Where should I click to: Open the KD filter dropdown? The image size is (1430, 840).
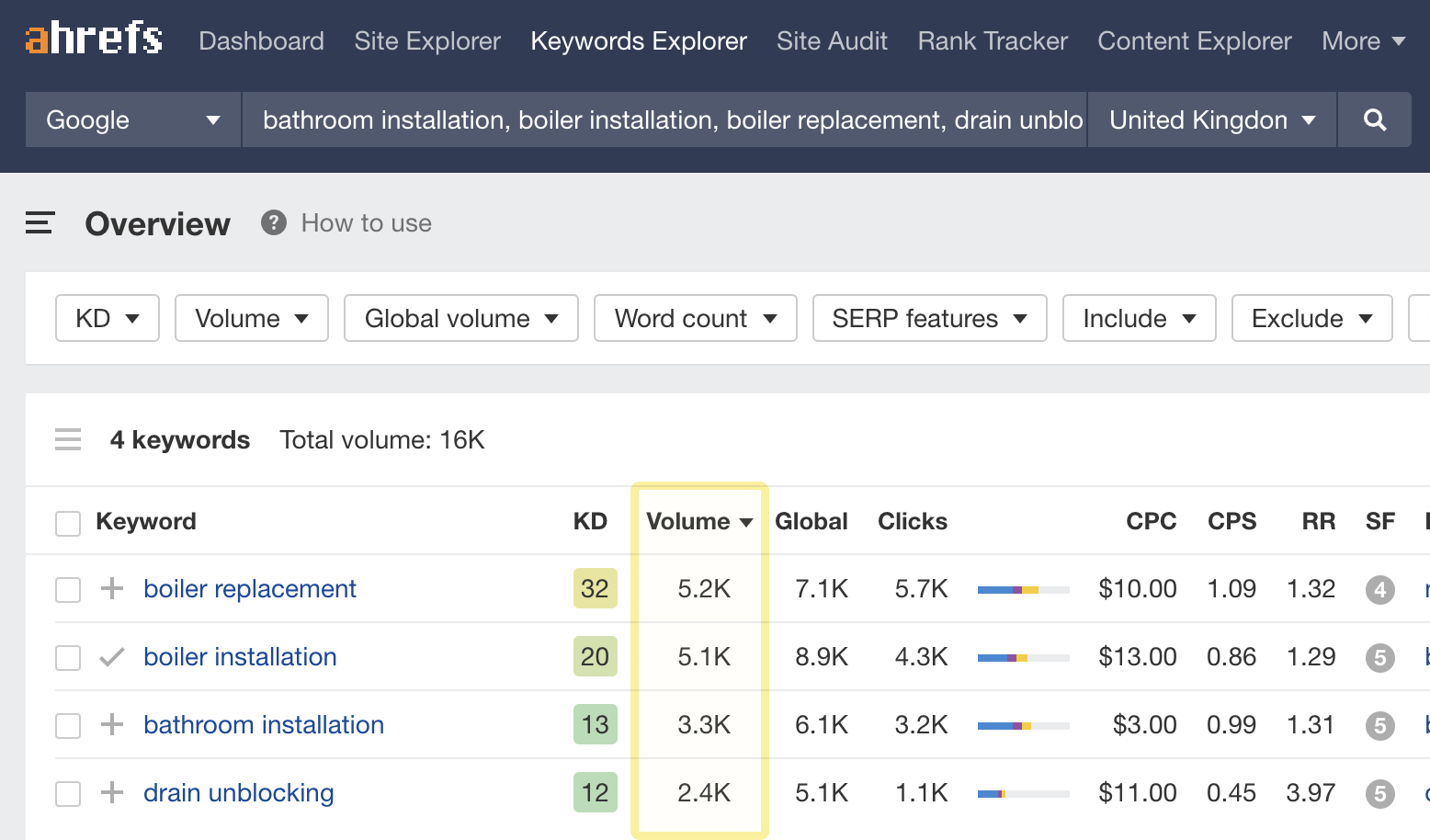click(x=107, y=318)
